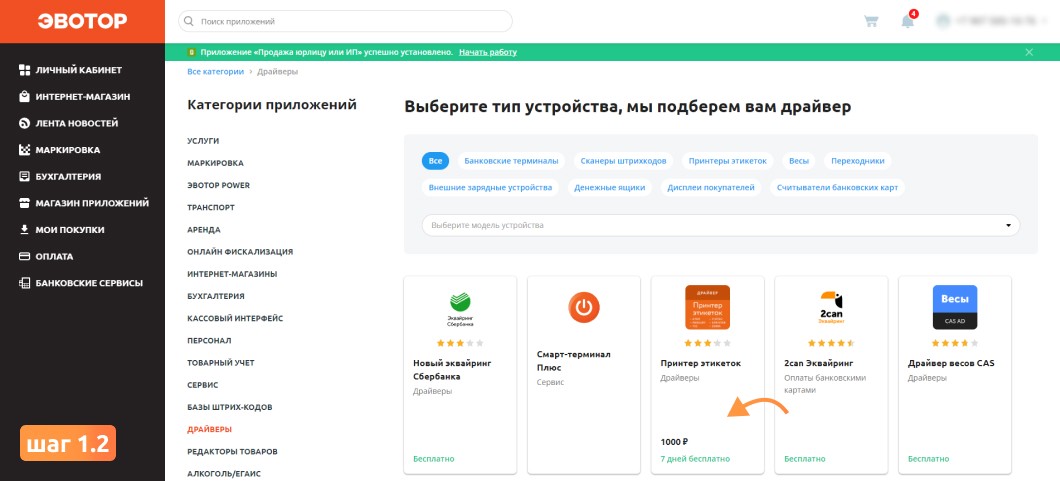Focus the app search field
This screenshot has height=481, width=1060.
click(345, 22)
